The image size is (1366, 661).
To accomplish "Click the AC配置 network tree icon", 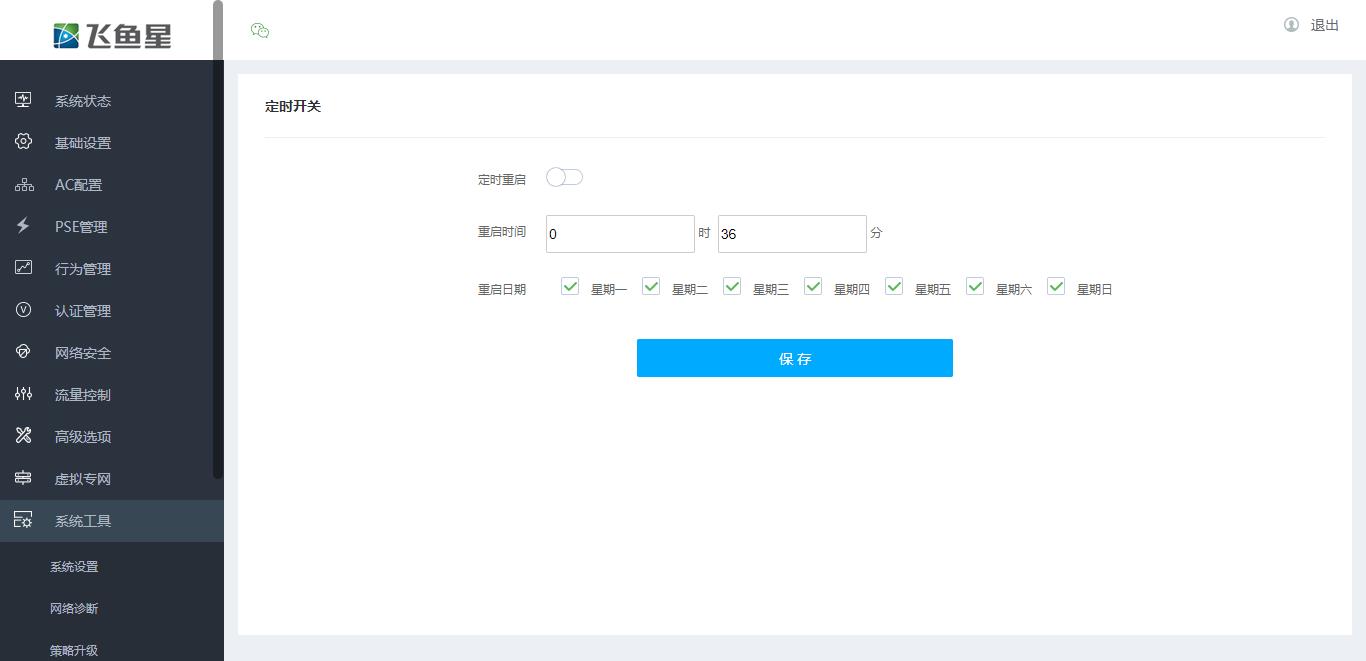I will click(23, 185).
